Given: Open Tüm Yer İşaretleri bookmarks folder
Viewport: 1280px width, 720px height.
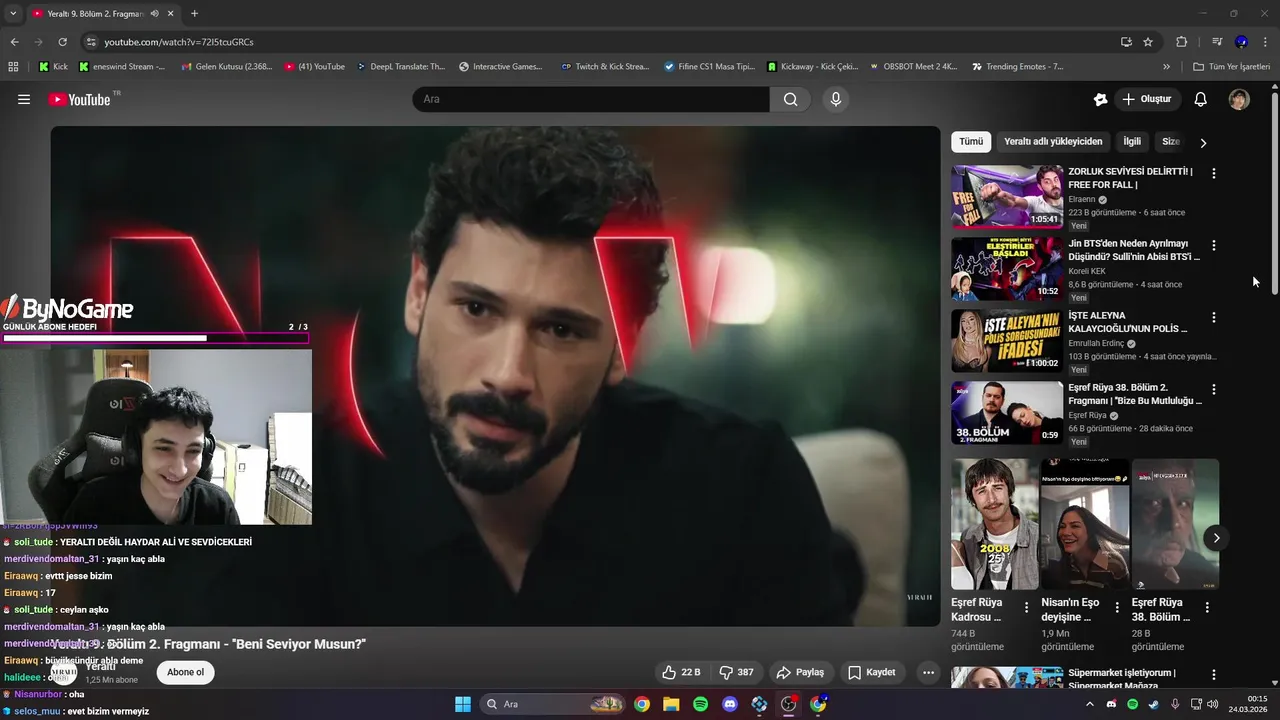Looking at the screenshot, I should click(1231, 67).
